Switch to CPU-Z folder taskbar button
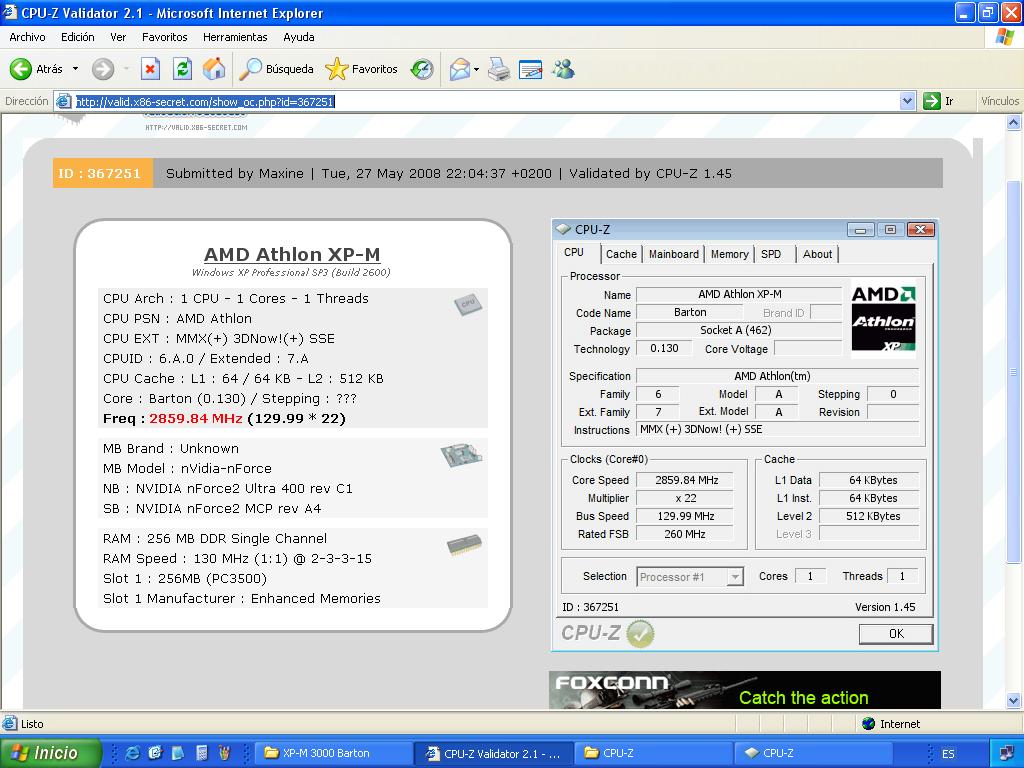The image size is (1024, 768). click(x=654, y=753)
